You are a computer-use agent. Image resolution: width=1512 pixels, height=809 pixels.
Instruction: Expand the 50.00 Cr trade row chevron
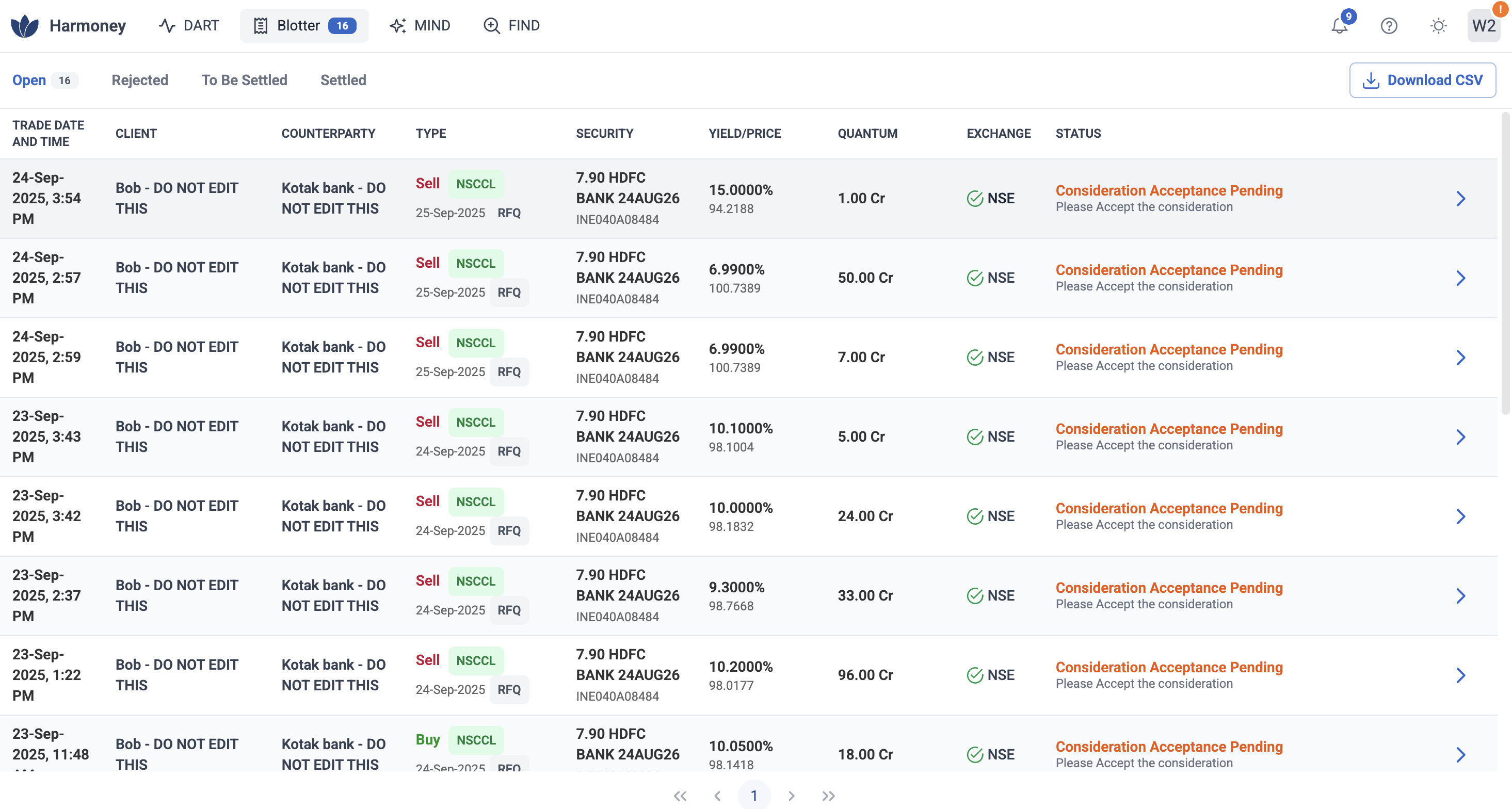pos(1460,278)
